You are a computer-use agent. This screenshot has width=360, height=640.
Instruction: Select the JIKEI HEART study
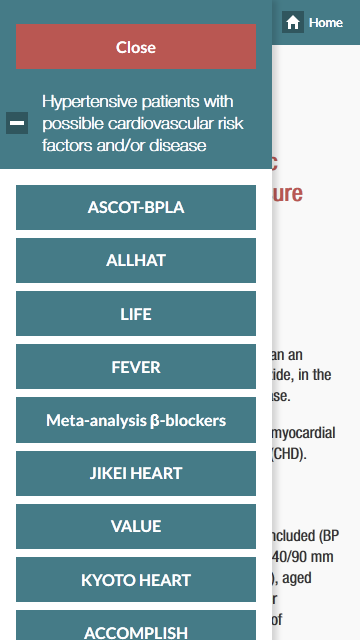pyautogui.click(x=136, y=473)
